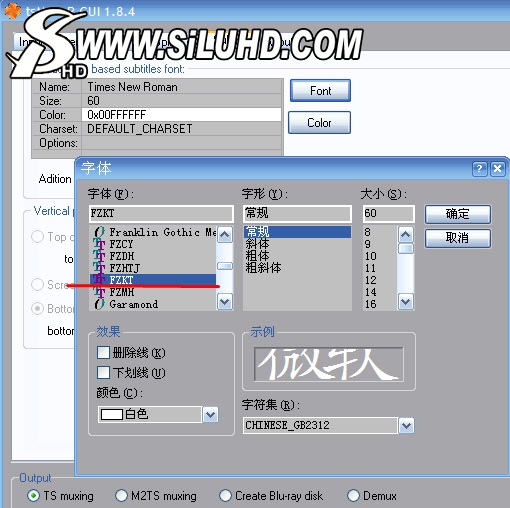Click the TrueType icon beside FZMH
This screenshot has height=508, width=510.
[99, 292]
